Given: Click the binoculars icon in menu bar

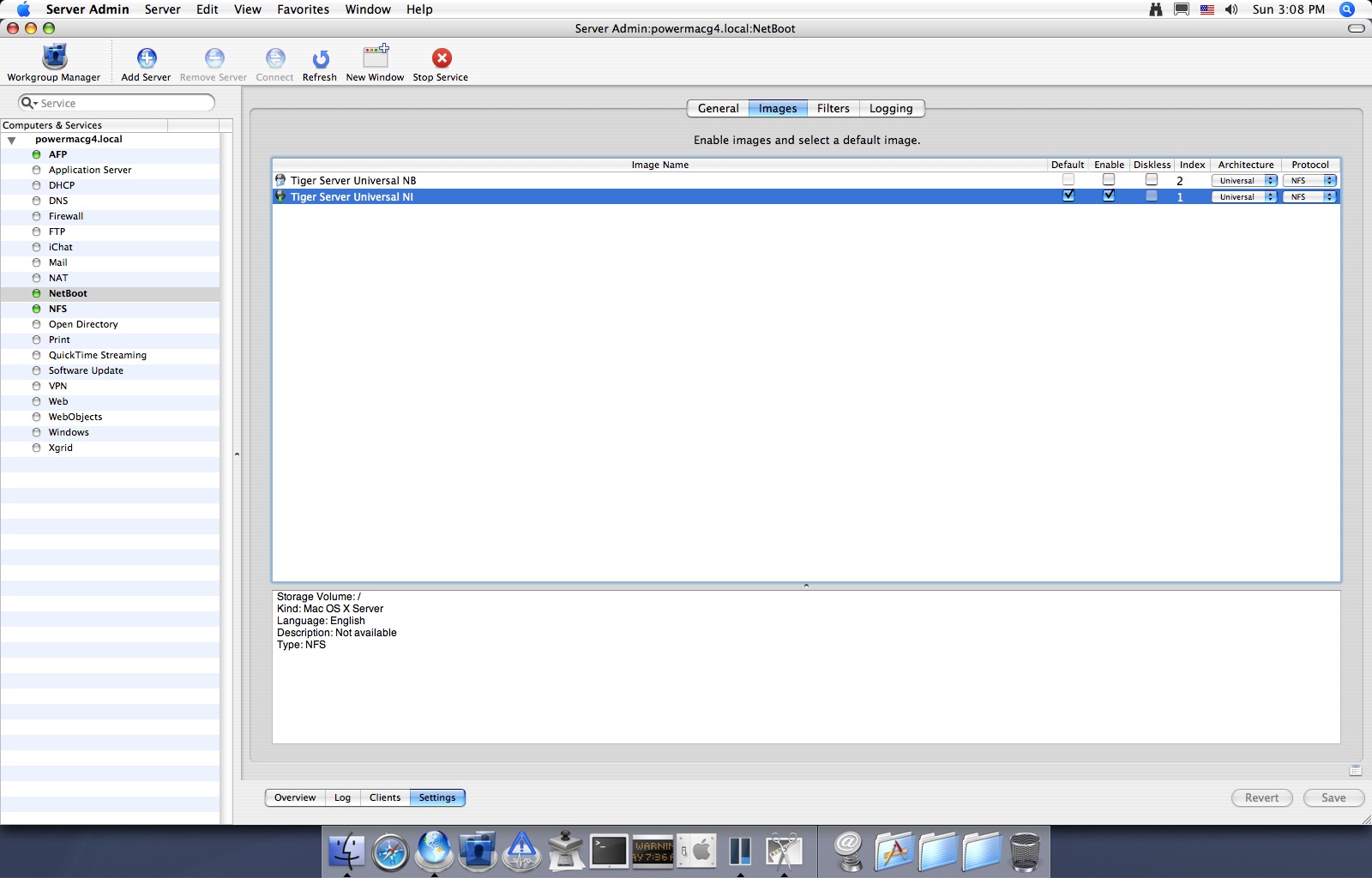Looking at the screenshot, I should click(x=1156, y=9).
